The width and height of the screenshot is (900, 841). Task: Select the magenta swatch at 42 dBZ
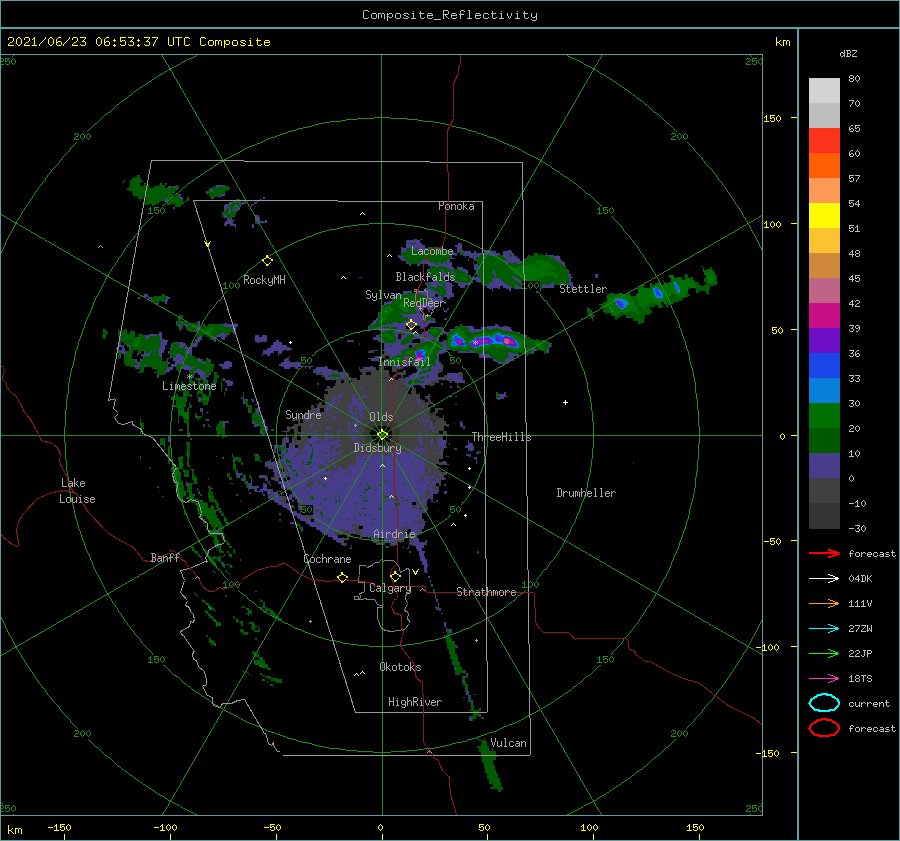(824, 315)
